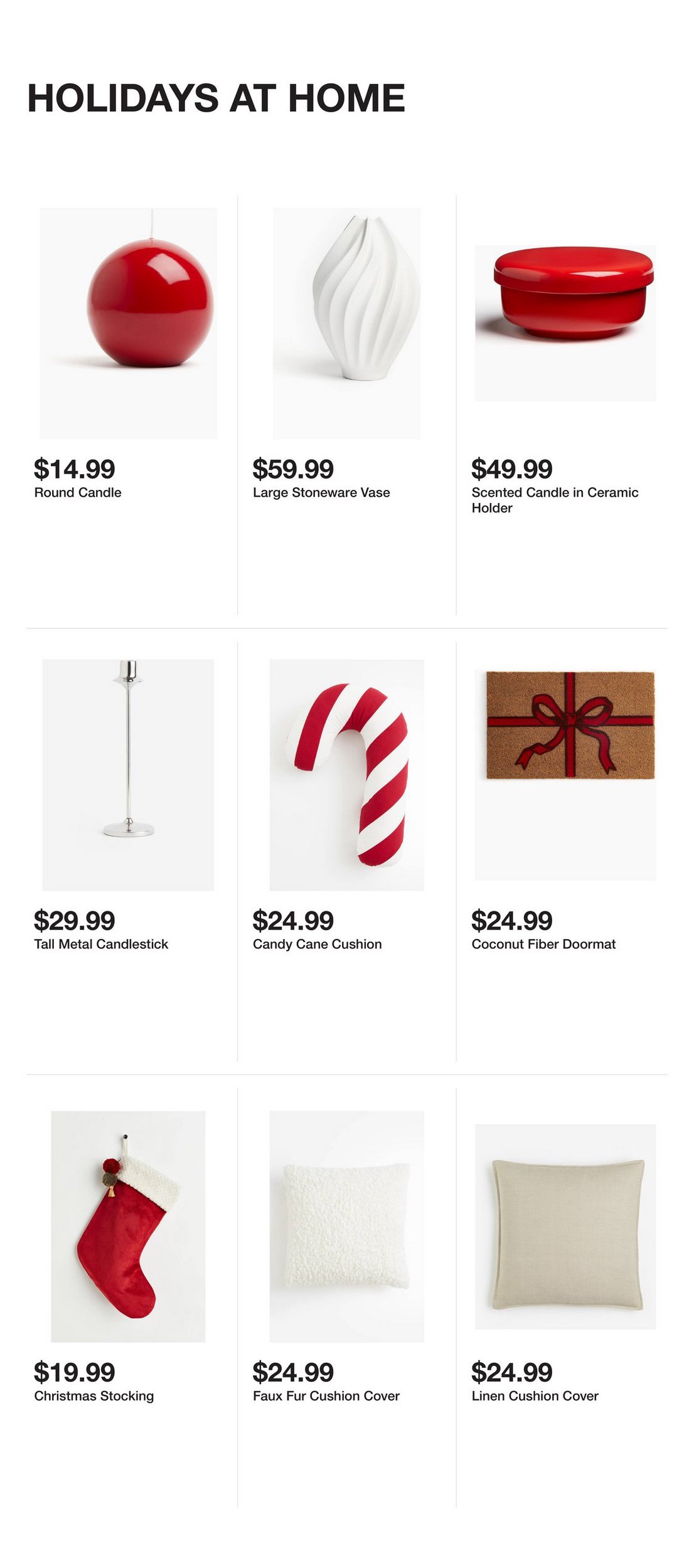
Task: Open the Coconut Fiber Doormat photo
Action: (x=565, y=774)
